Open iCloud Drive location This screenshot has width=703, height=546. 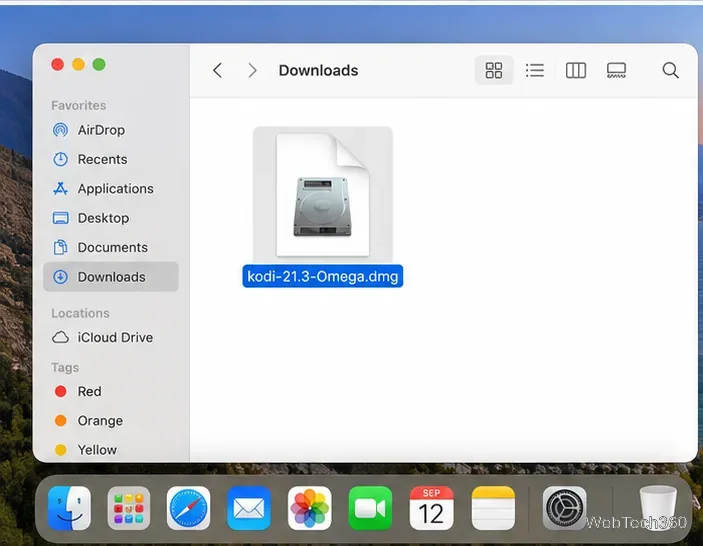[x=111, y=337]
